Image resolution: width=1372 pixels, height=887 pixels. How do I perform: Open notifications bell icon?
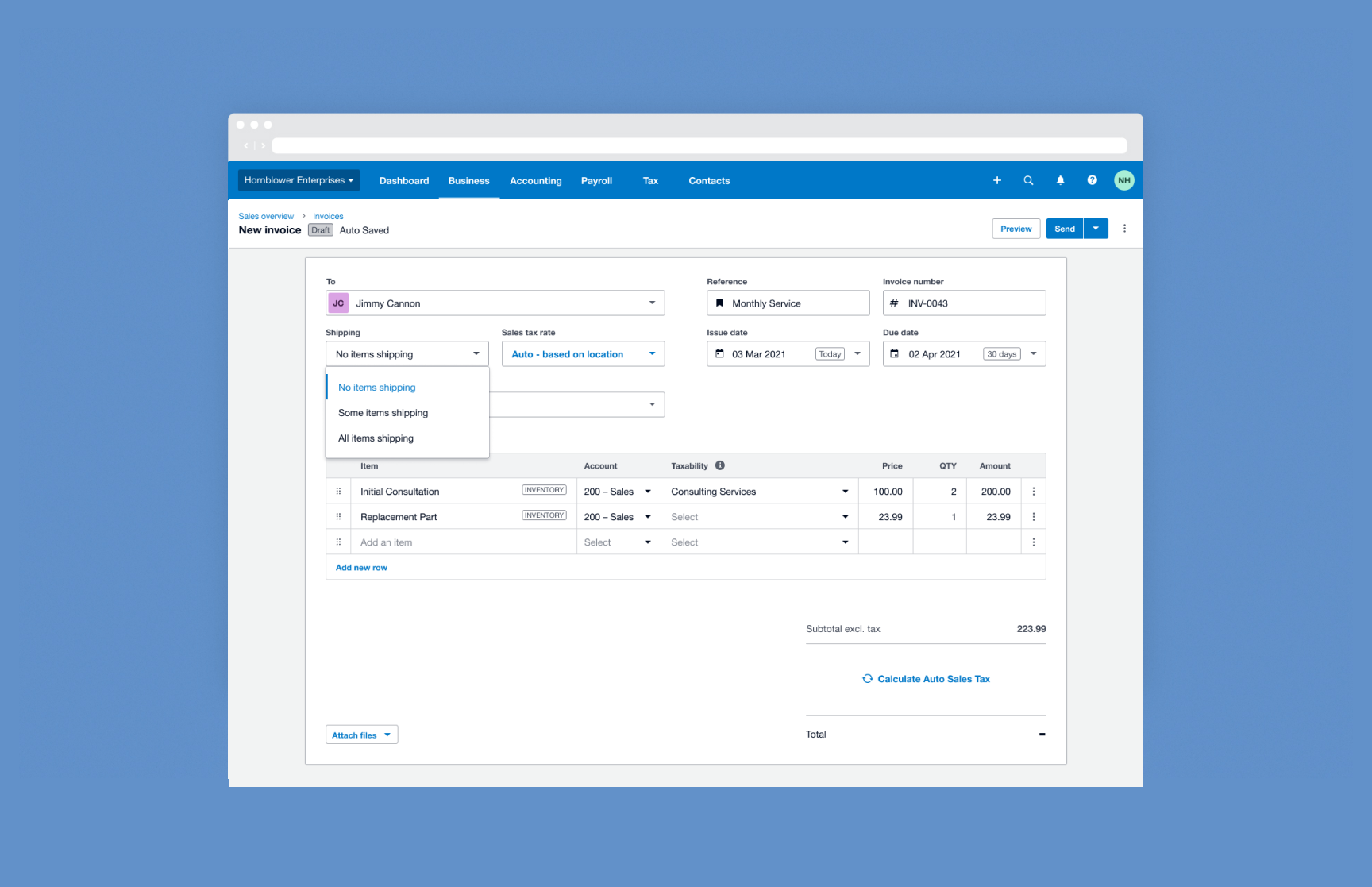pos(1060,180)
